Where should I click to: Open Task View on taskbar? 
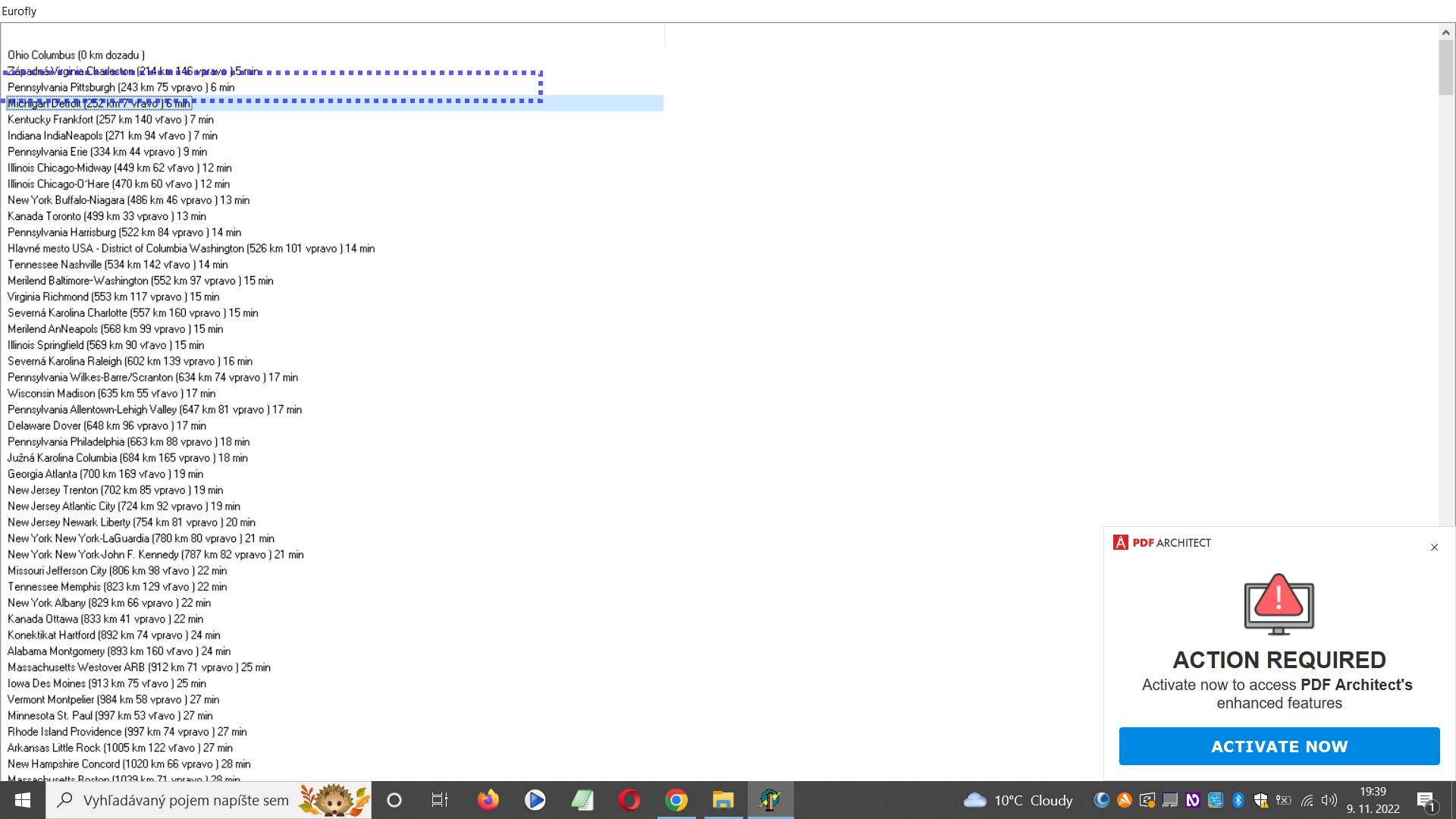(x=440, y=800)
